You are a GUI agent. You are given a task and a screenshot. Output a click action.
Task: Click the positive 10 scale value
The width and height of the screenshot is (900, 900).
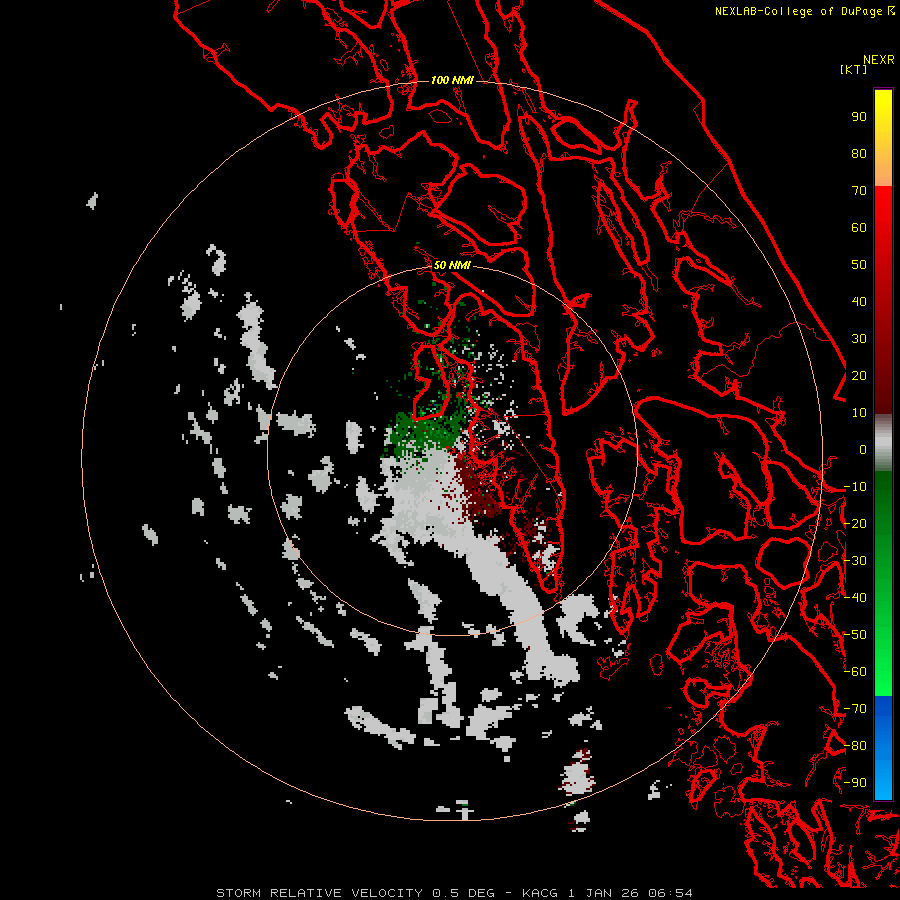[859, 413]
